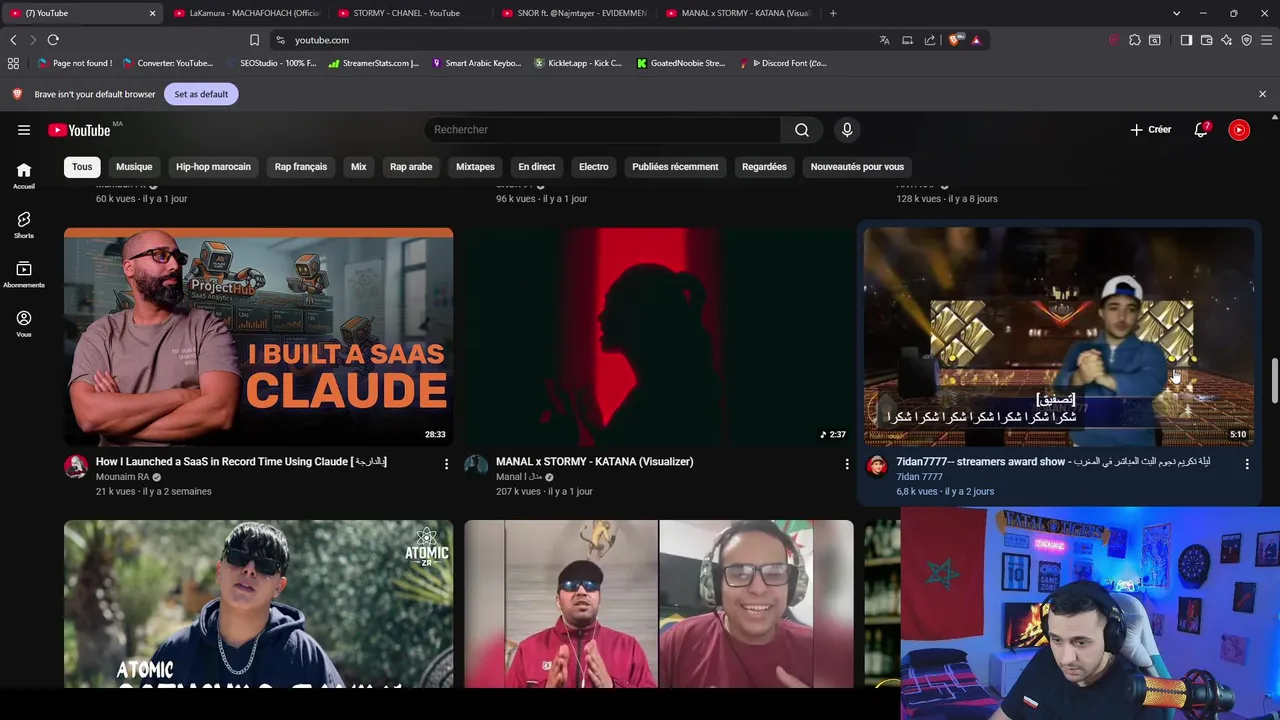Open the MANAL x STORMY - KATANA title link
The width and height of the screenshot is (1280, 720).
click(x=595, y=462)
